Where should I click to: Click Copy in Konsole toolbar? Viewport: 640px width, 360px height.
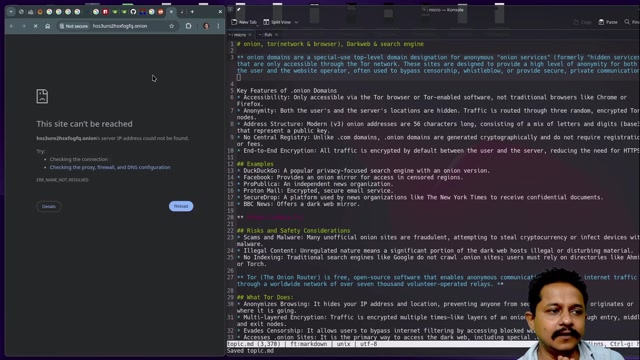point(582,22)
